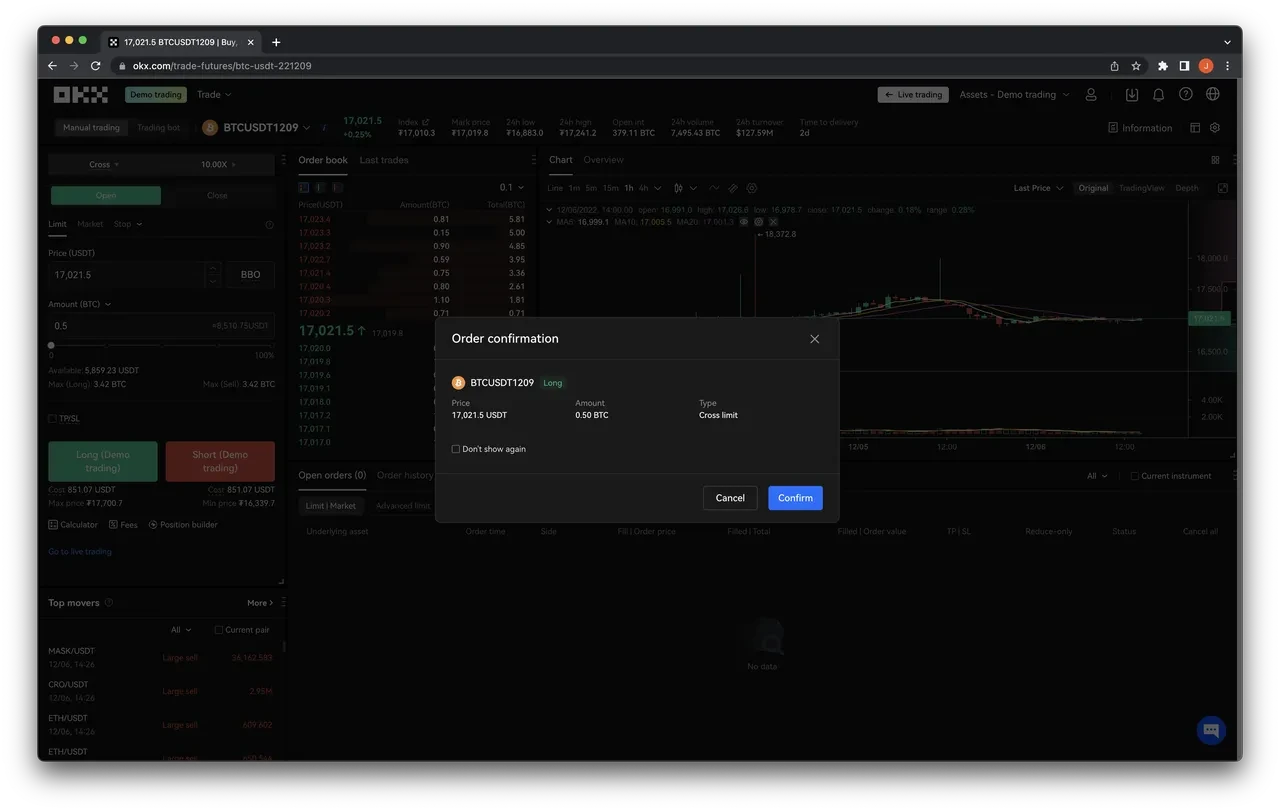This screenshot has height=811, width=1280.
Task: Click the Amount input field
Action: (x=161, y=326)
